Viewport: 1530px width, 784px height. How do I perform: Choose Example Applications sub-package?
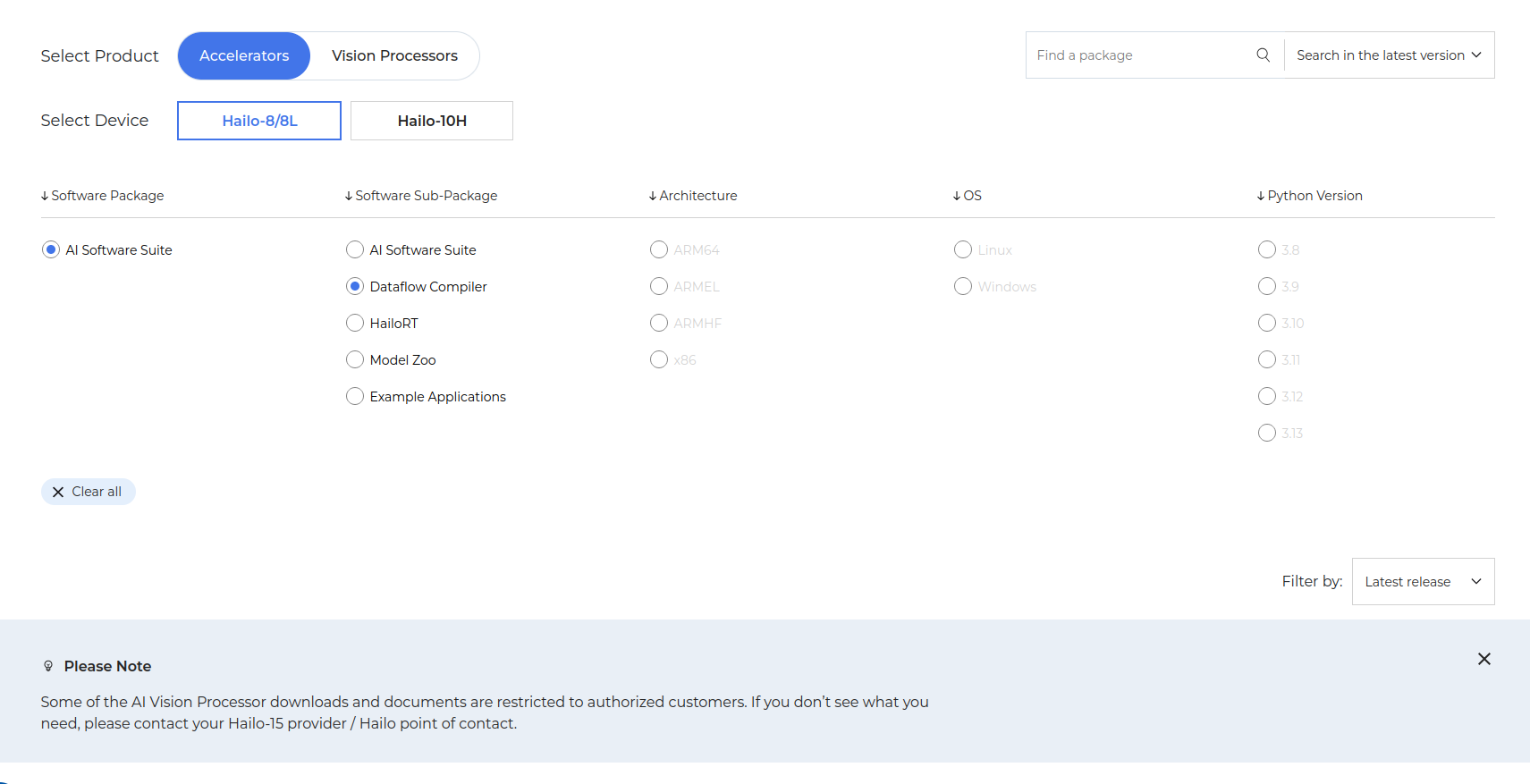[x=355, y=396]
